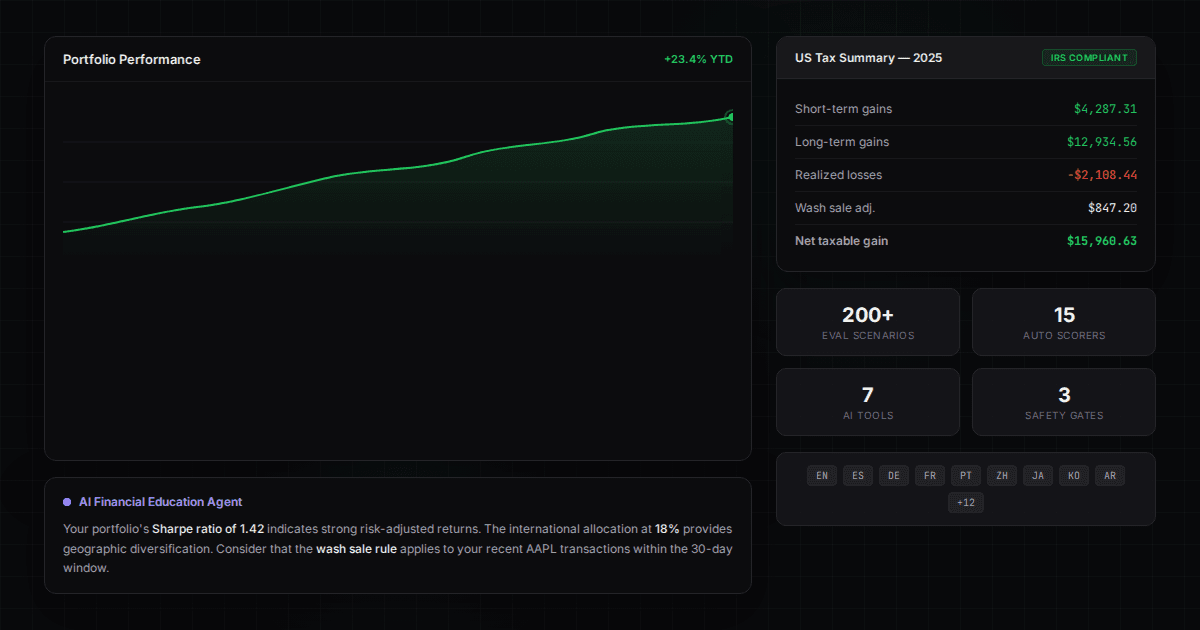The height and width of the screenshot is (630, 1200).
Task: Select the ES language chip
Action: 857,476
